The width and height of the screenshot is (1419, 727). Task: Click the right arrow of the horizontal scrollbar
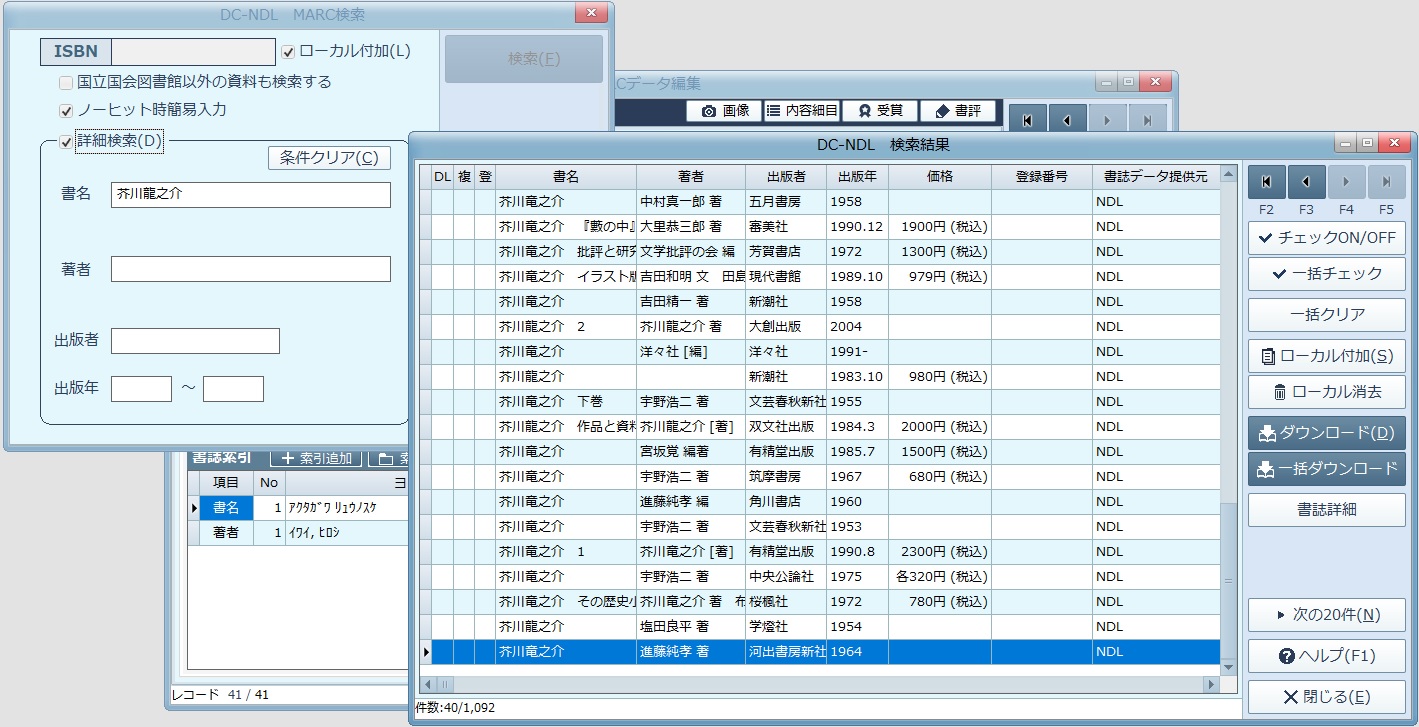[x=1211, y=685]
